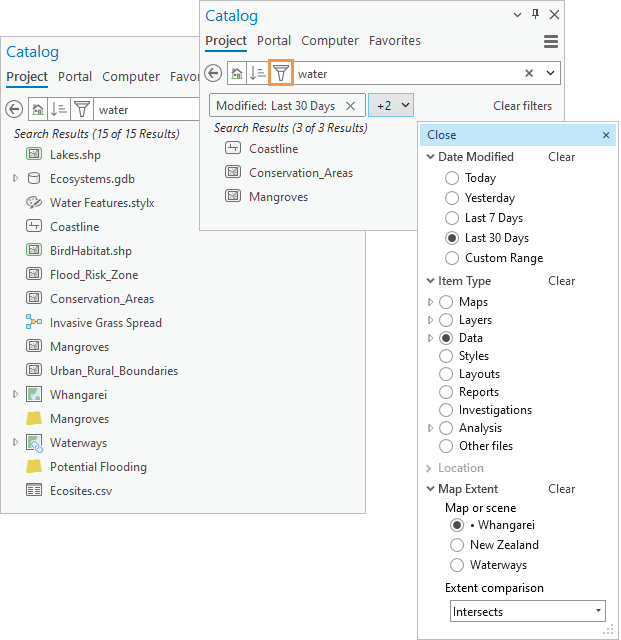
Task: Open the Favorites tab
Action: pos(394,41)
